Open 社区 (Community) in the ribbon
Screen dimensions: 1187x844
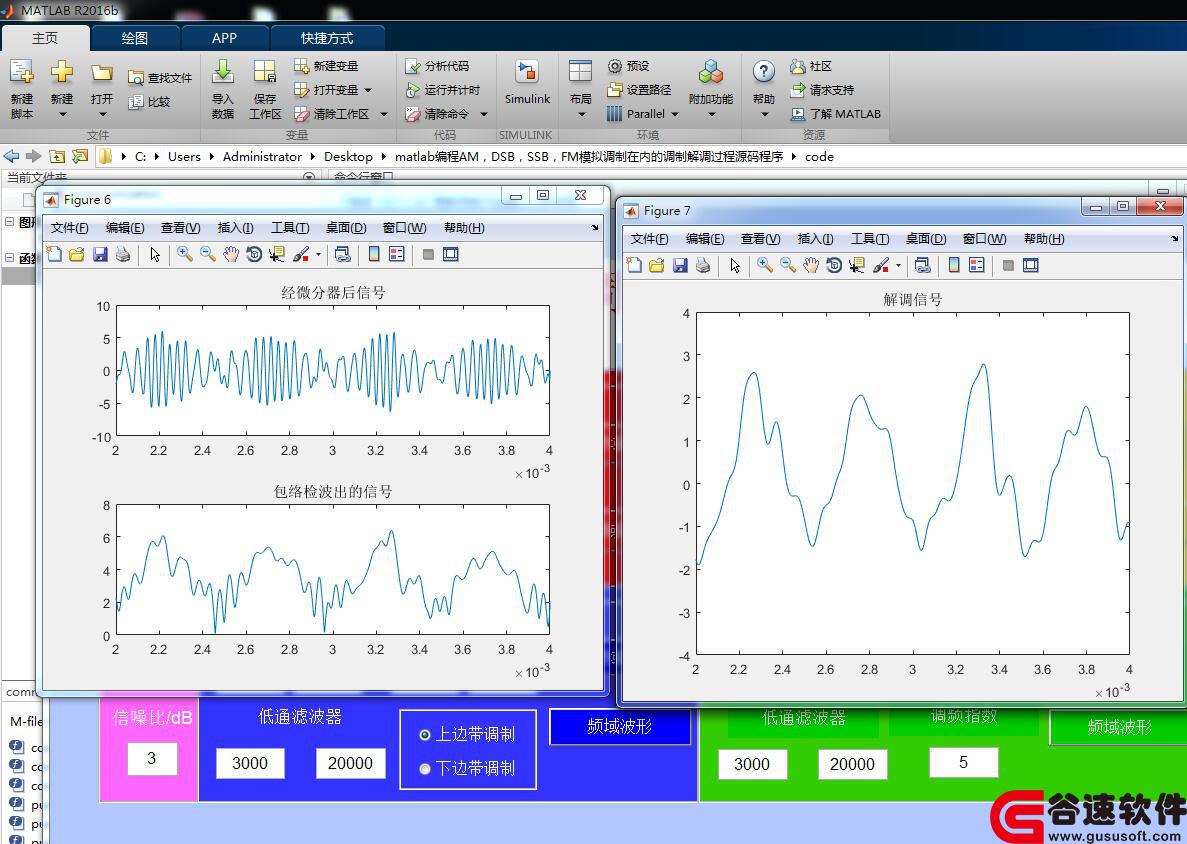pos(811,66)
